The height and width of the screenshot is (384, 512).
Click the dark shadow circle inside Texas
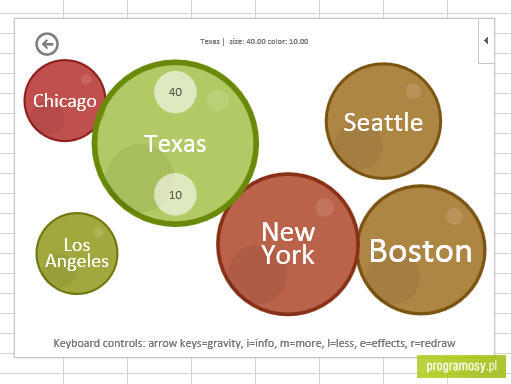[140, 178]
